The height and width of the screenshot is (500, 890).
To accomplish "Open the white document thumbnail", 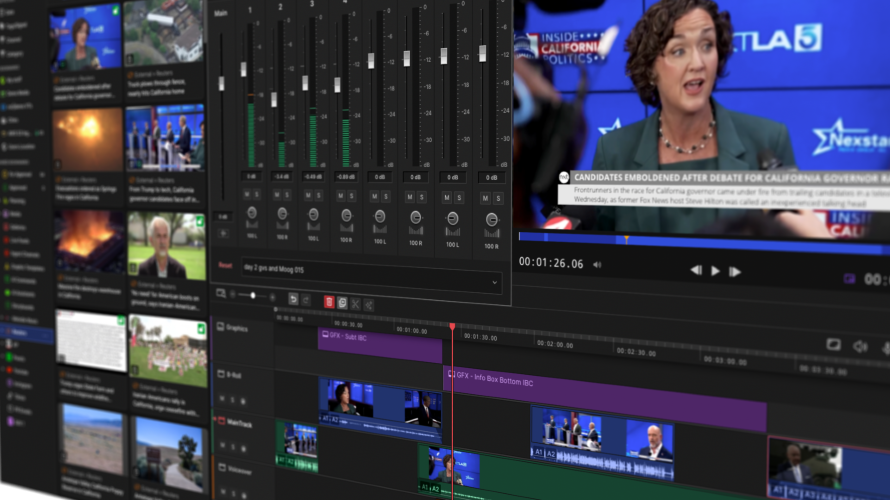I will point(91,341).
